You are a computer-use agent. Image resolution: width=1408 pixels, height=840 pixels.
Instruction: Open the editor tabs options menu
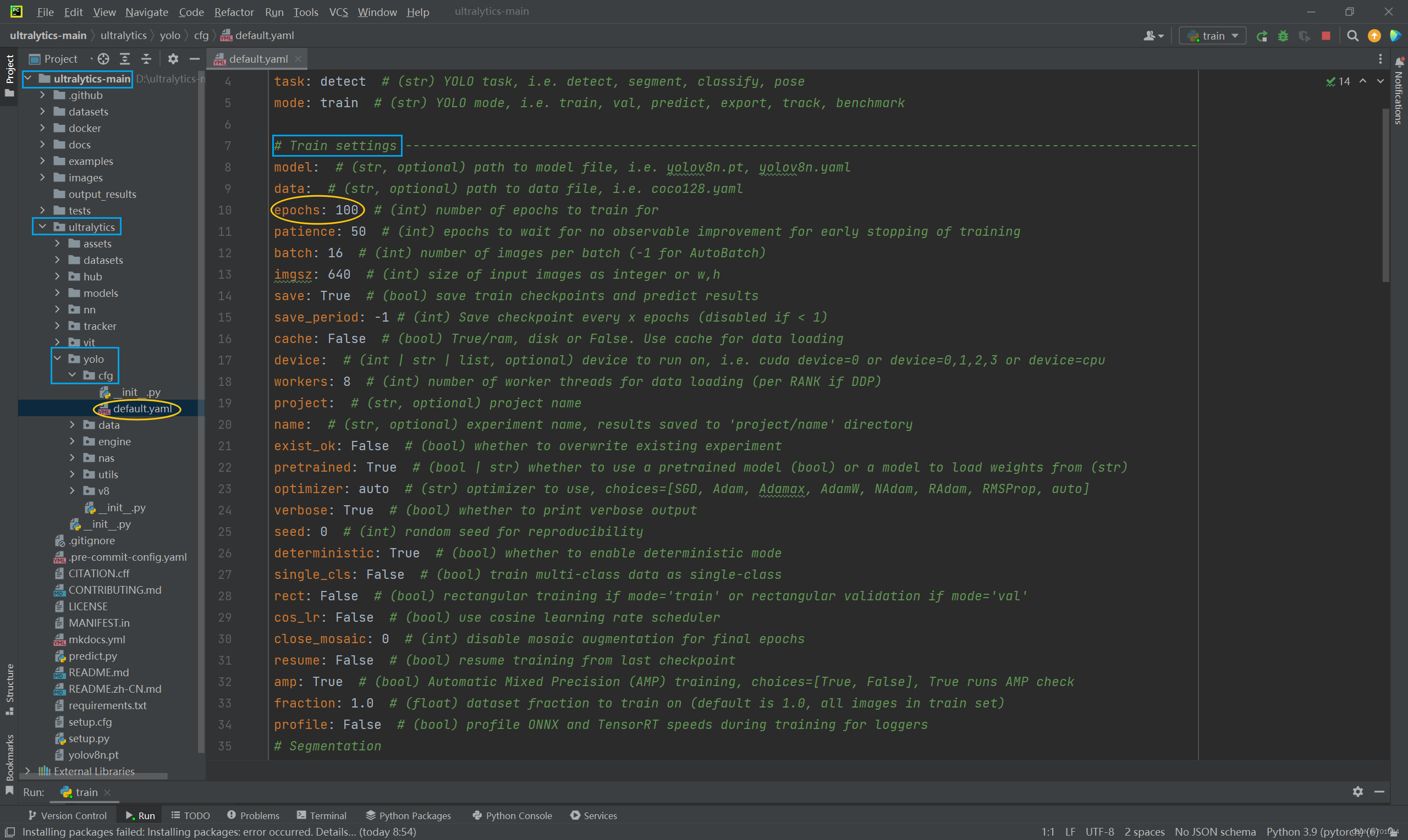click(1380, 59)
